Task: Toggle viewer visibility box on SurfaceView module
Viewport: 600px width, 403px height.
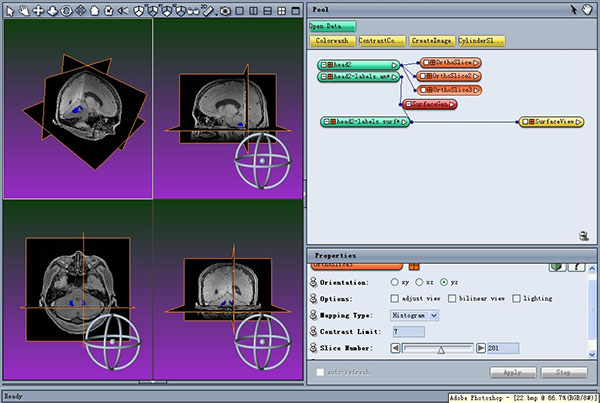Action: [x=526, y=122]
